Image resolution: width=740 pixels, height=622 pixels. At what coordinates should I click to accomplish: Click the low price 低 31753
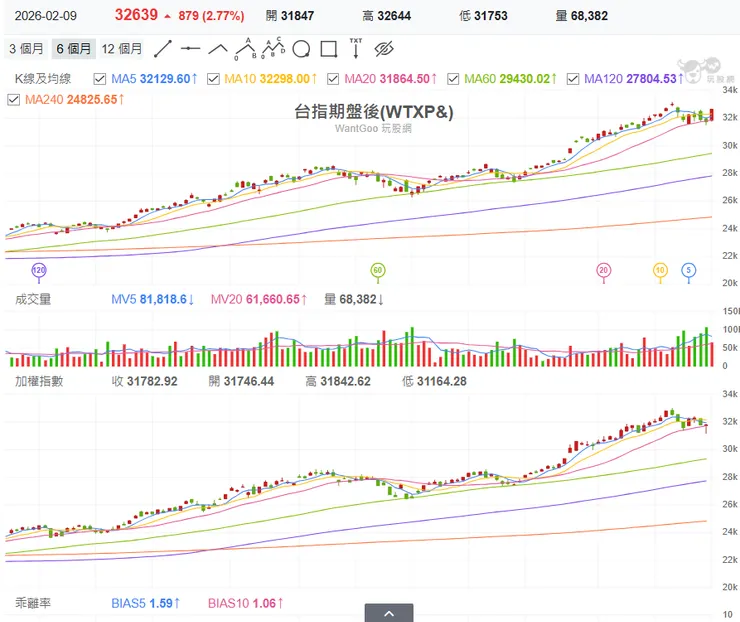483,16
